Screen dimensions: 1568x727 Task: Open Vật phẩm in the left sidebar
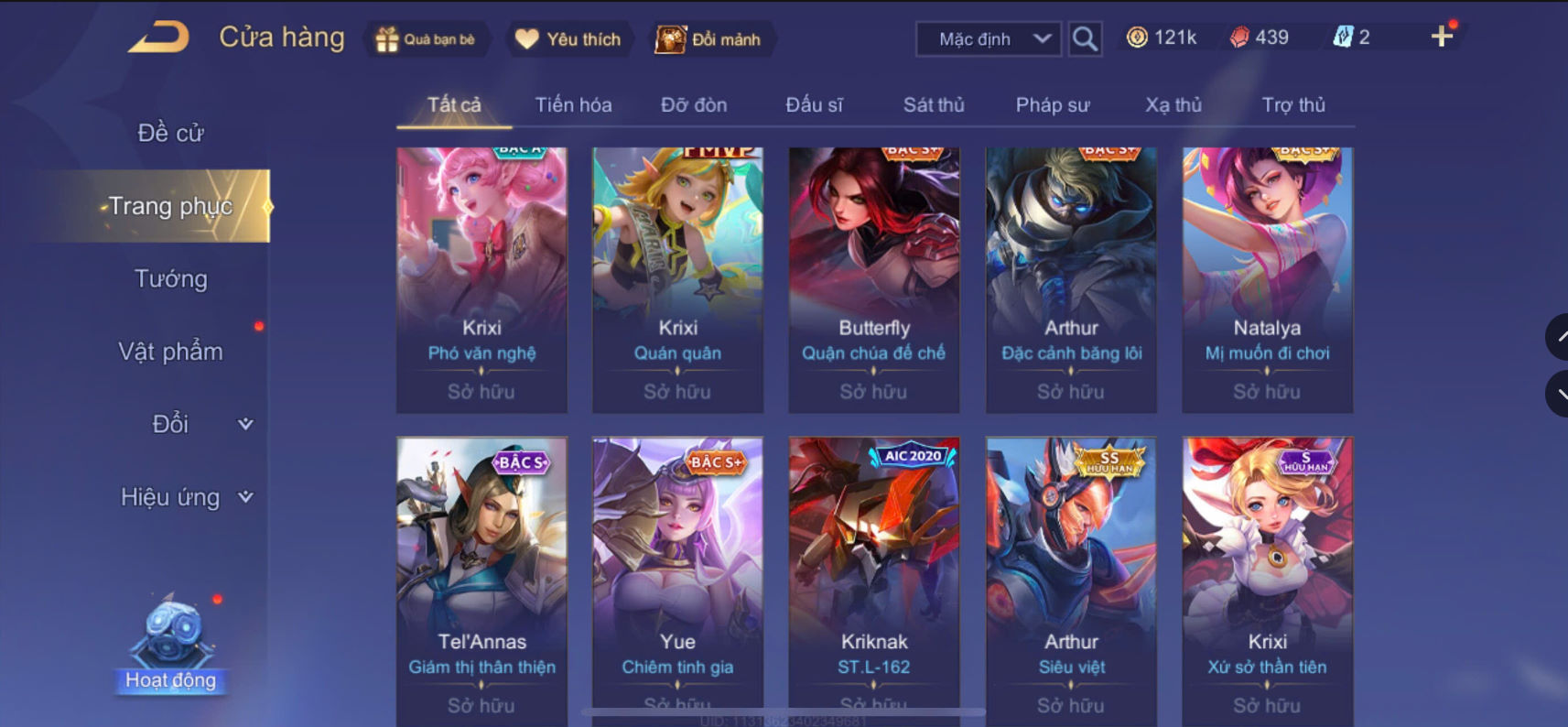coord(171,352)
